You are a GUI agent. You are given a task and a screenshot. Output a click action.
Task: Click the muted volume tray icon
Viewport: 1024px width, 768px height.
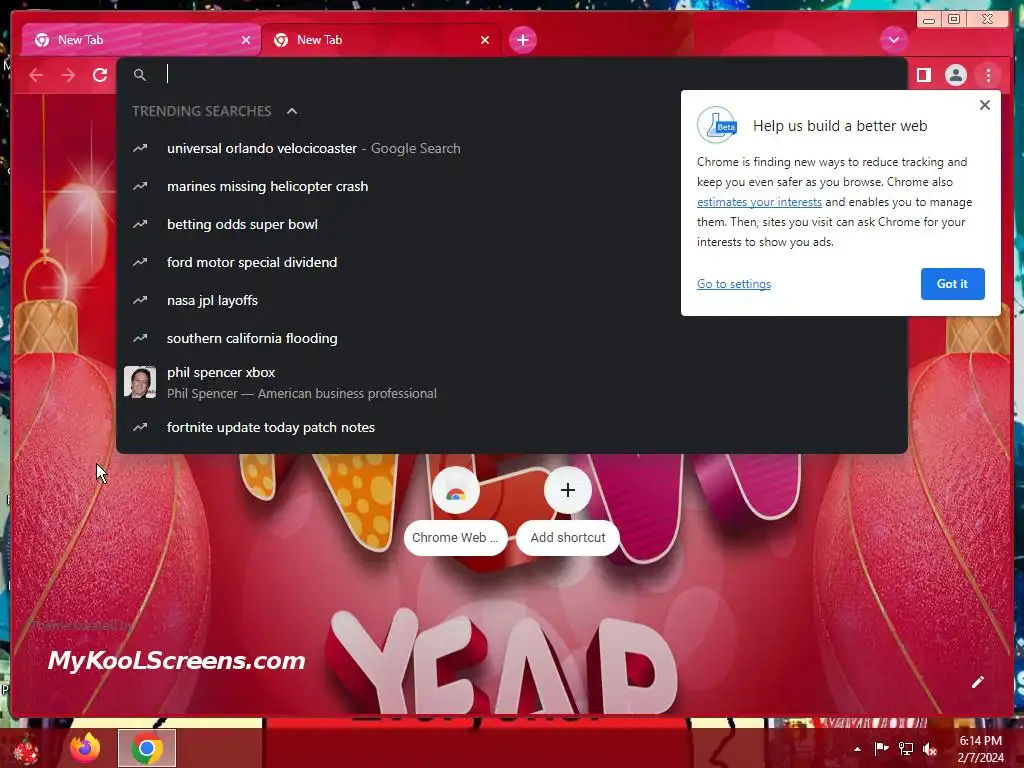[x=930, y=749]
